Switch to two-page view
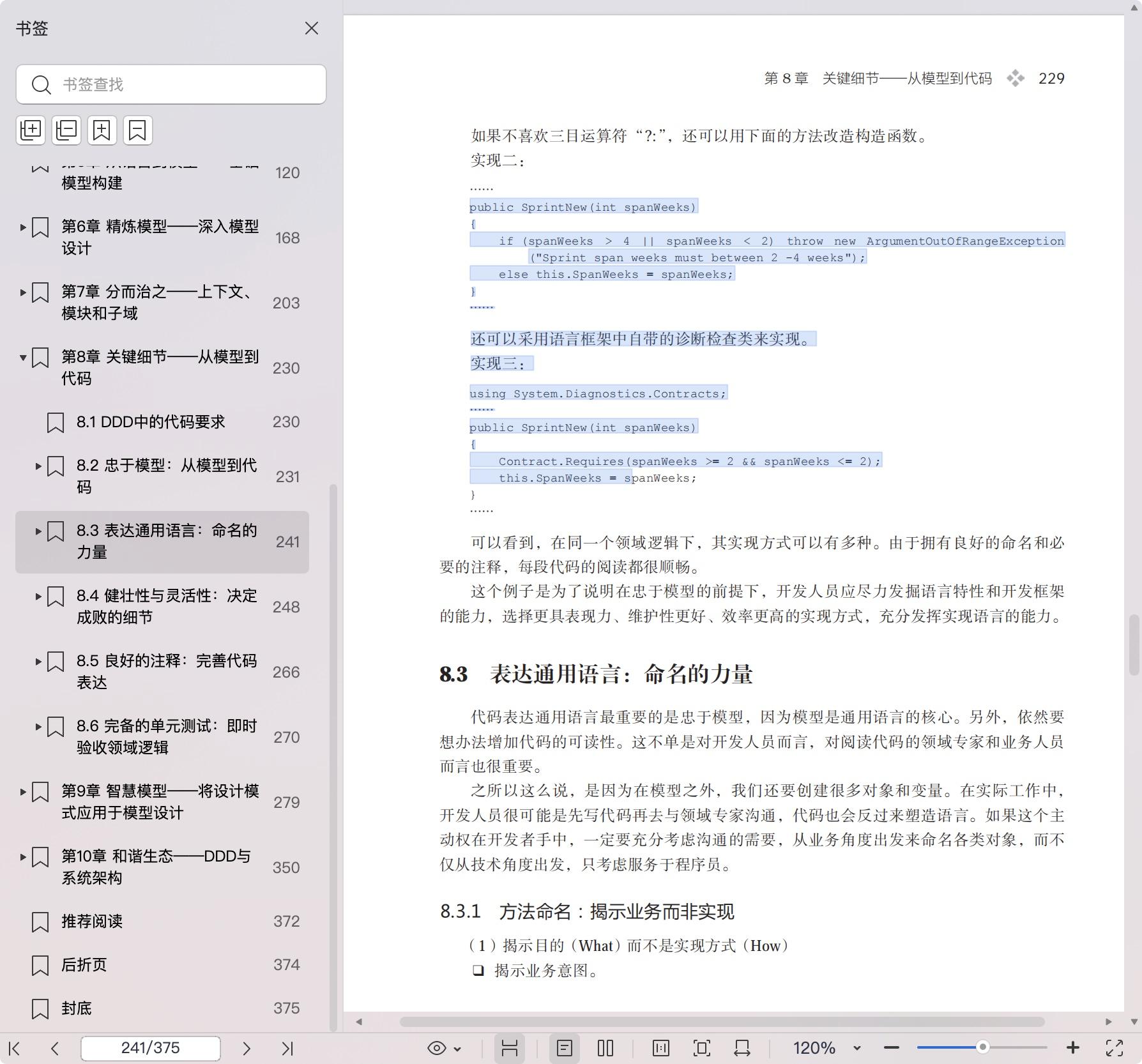The width and height of the screenshot is (1142, 1064). pos(605,1048)
